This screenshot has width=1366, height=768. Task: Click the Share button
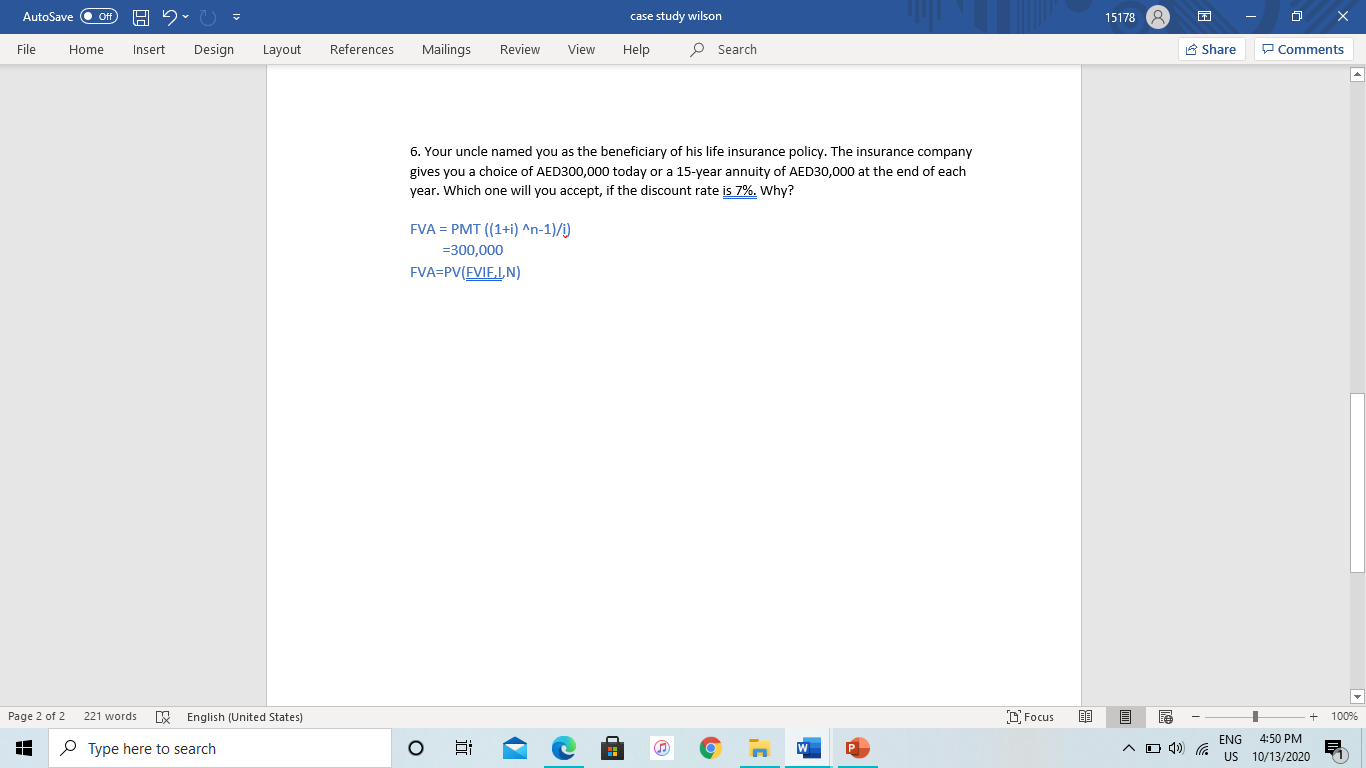click(x=1212, y=49)
